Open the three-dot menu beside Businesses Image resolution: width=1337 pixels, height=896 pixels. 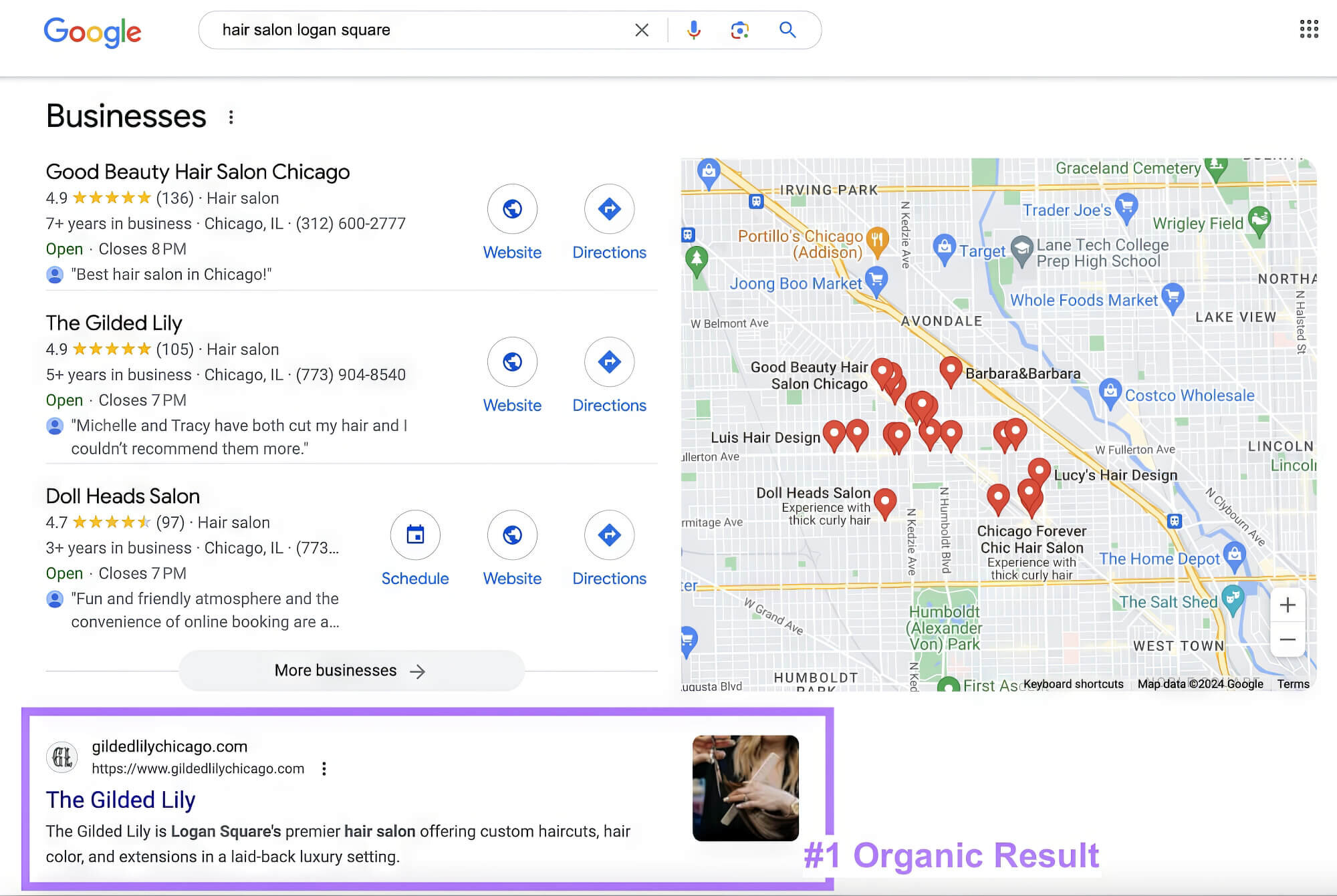click(x=231, y=116)
